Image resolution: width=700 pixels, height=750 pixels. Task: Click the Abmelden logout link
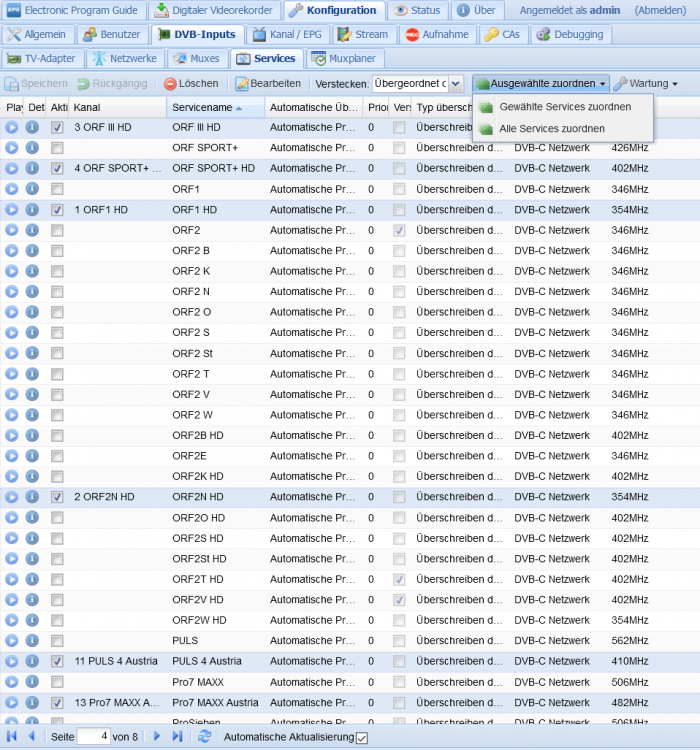point(660,10)
